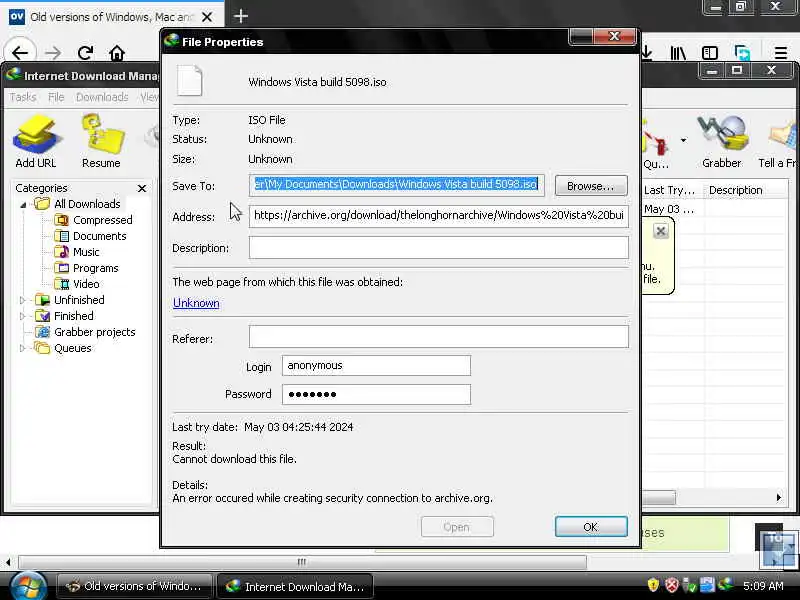Click the Description input field
The width and height of the screenshot is (800, 600).
click(x=438, y=247)
